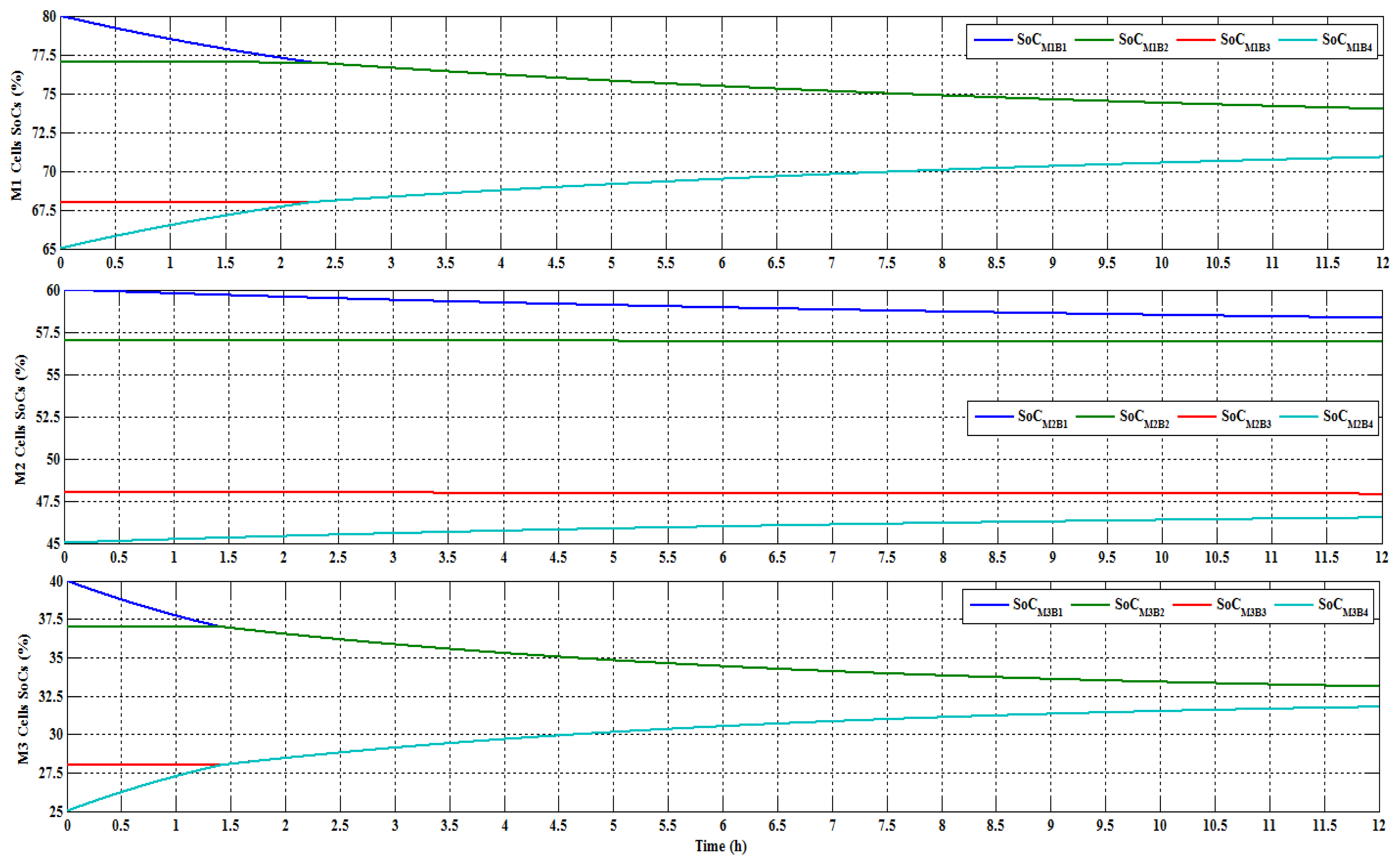The height and width of the screenshot is (865, 1400).
Task: Click the 80 y-axis tick label
Action: click(x=49, y=17)
